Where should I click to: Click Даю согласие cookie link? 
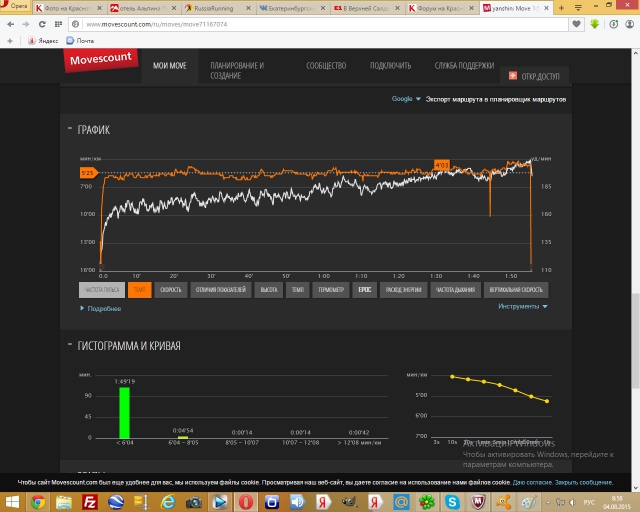pyautogui.click(x=532, y=482)
